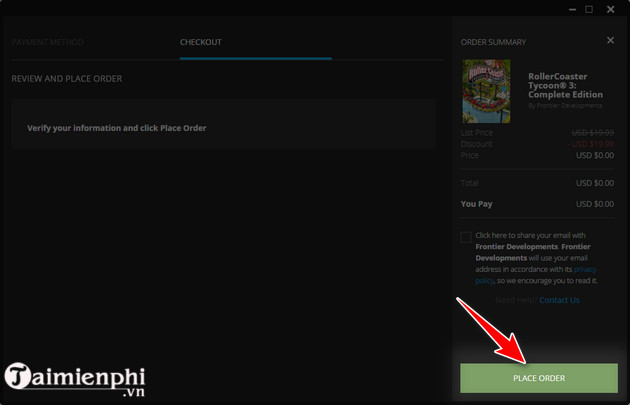Maximize the checkout window
The image size is (630, 405).
pyautogui.click(x=588, y=9)
